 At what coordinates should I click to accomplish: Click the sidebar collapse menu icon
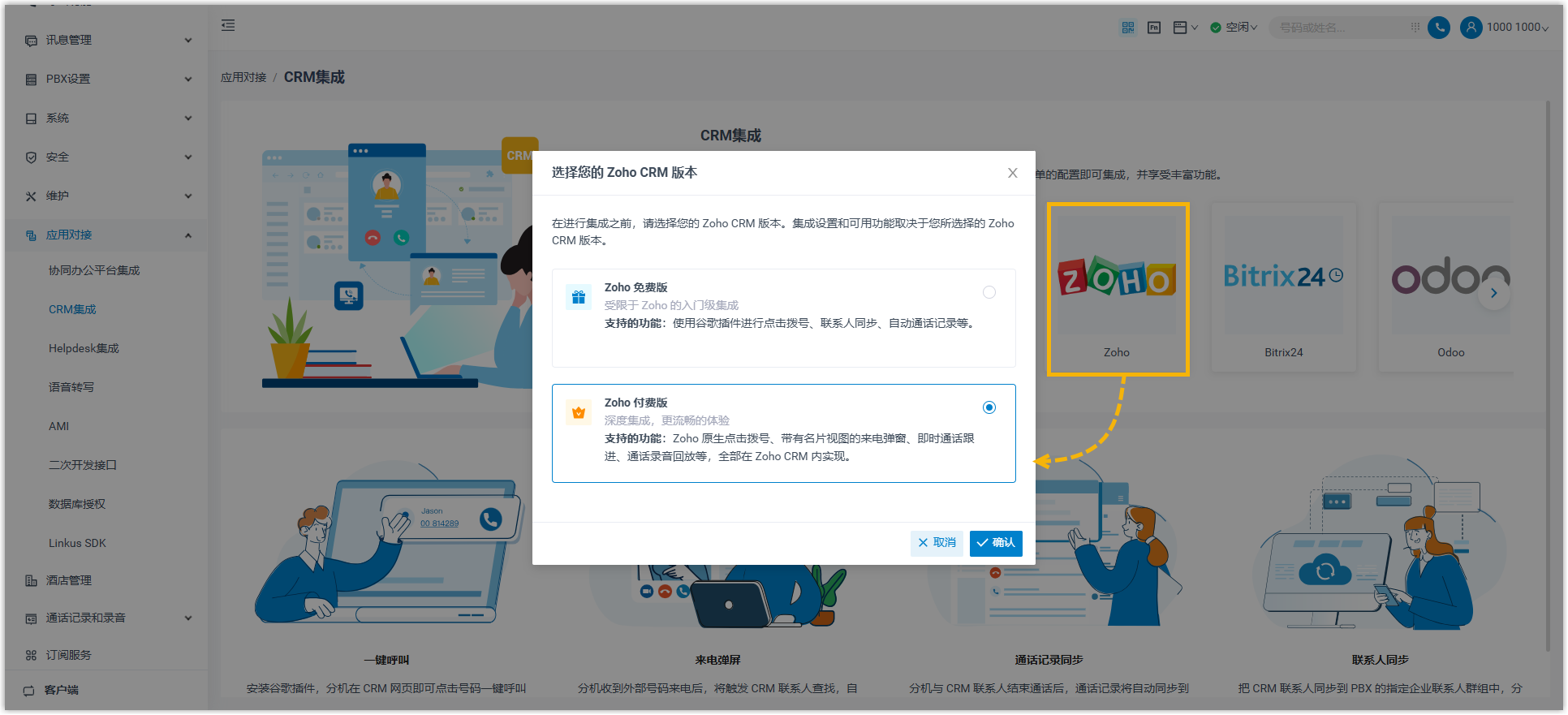[228, 26]
